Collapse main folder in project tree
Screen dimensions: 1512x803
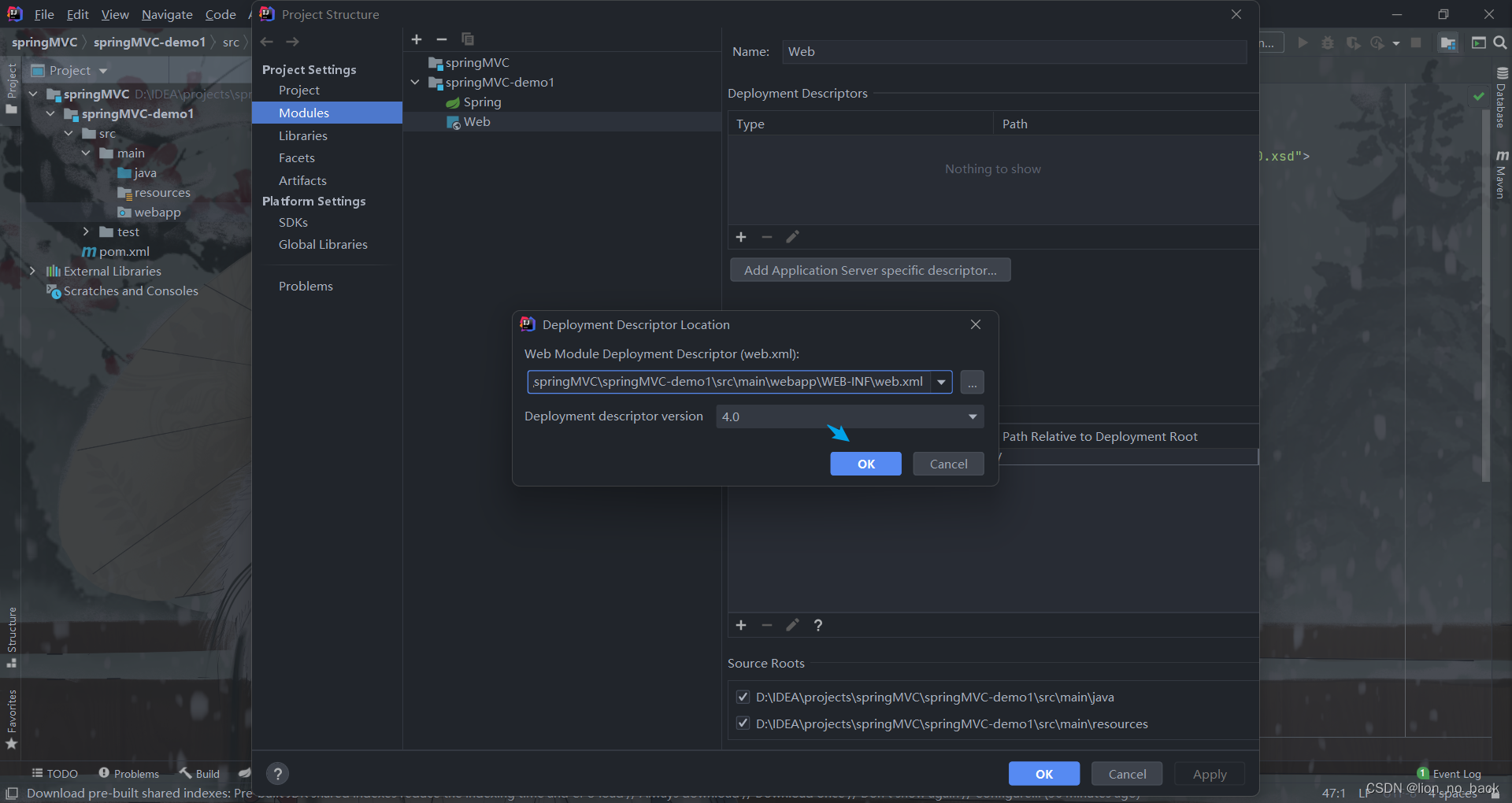tap(87, 153)
